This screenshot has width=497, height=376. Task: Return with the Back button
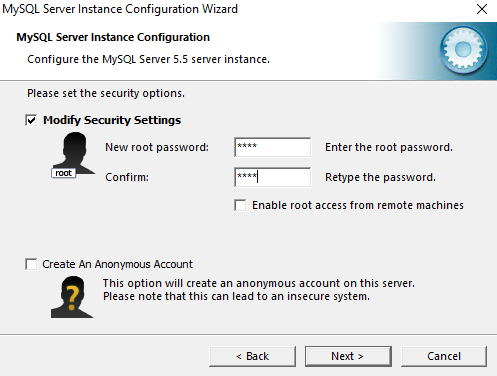tap(252, 356)
